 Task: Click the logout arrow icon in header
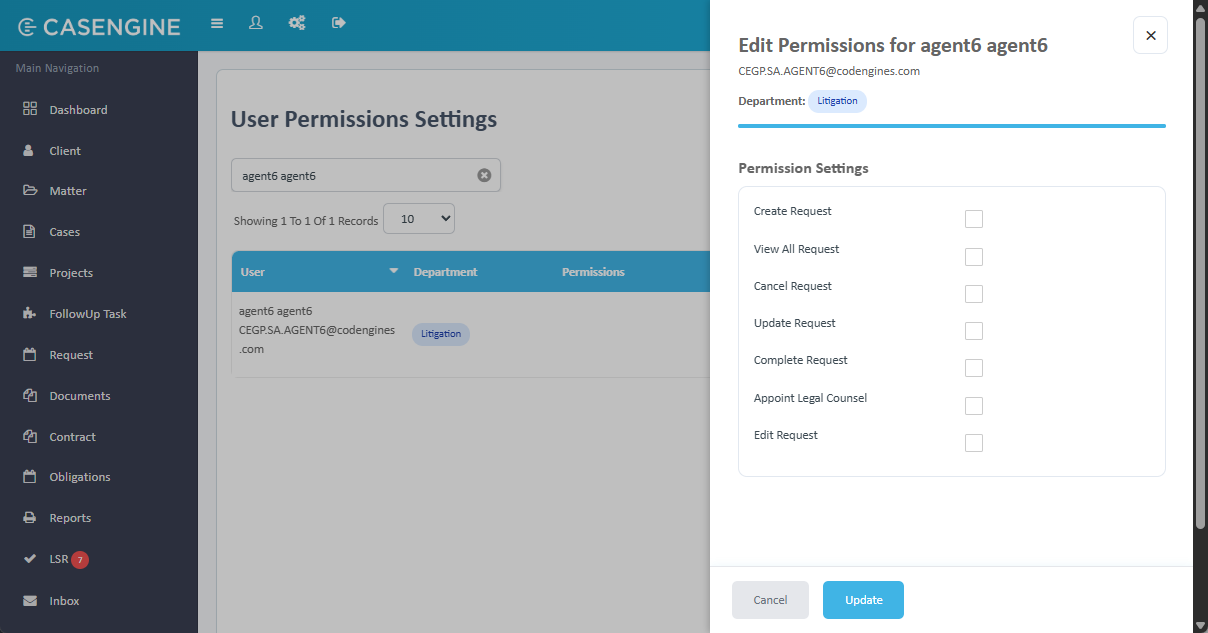[339, 23]
